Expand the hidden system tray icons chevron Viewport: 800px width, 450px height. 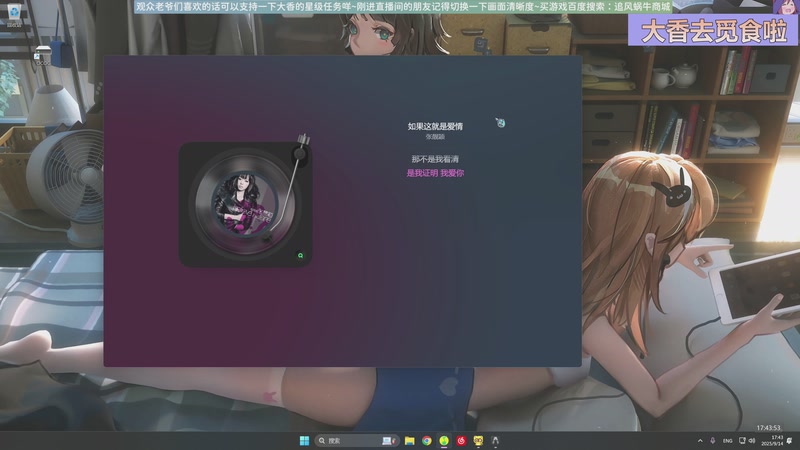tap(700, 441)
